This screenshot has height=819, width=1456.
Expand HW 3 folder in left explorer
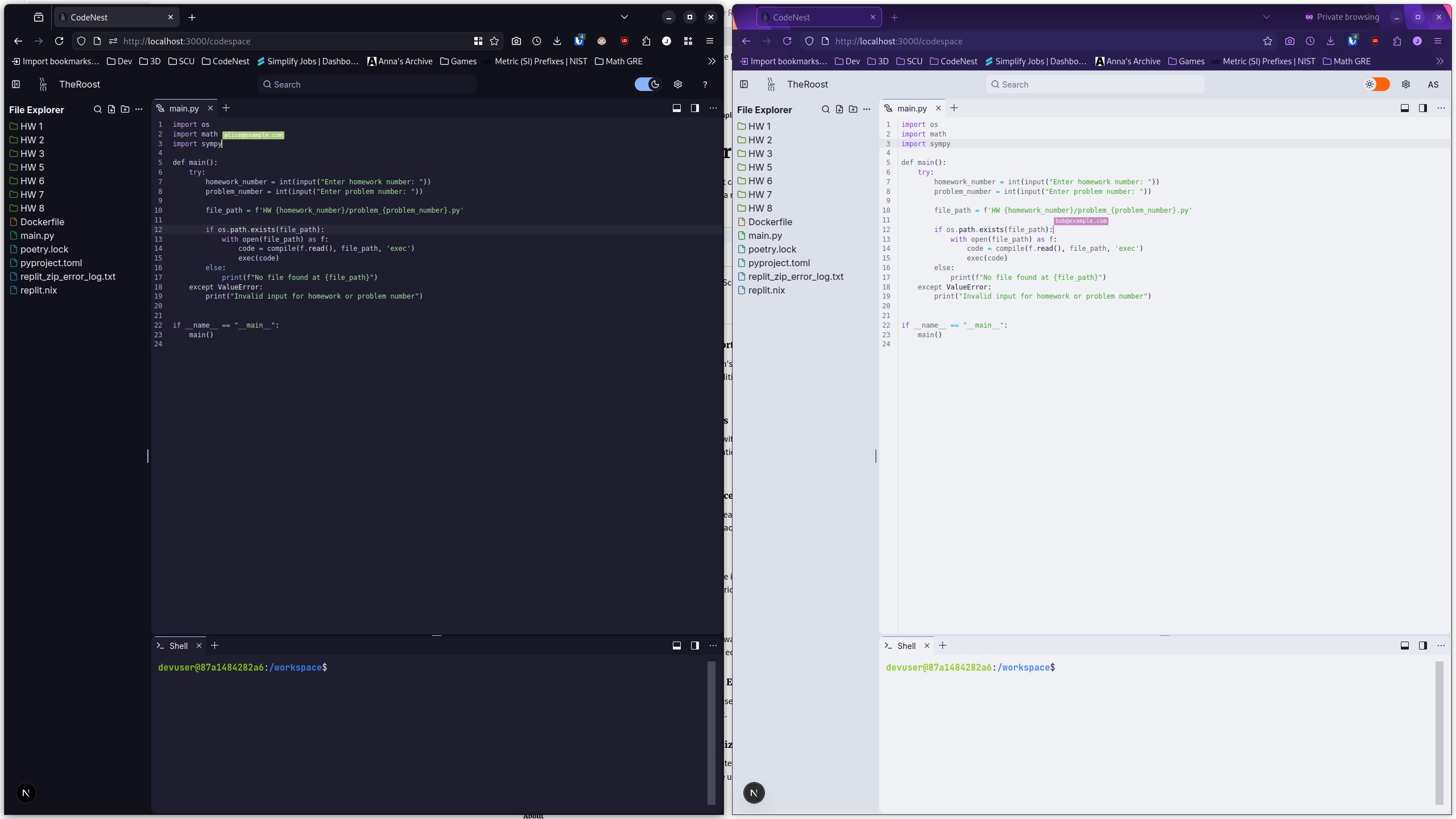point(27,154)
